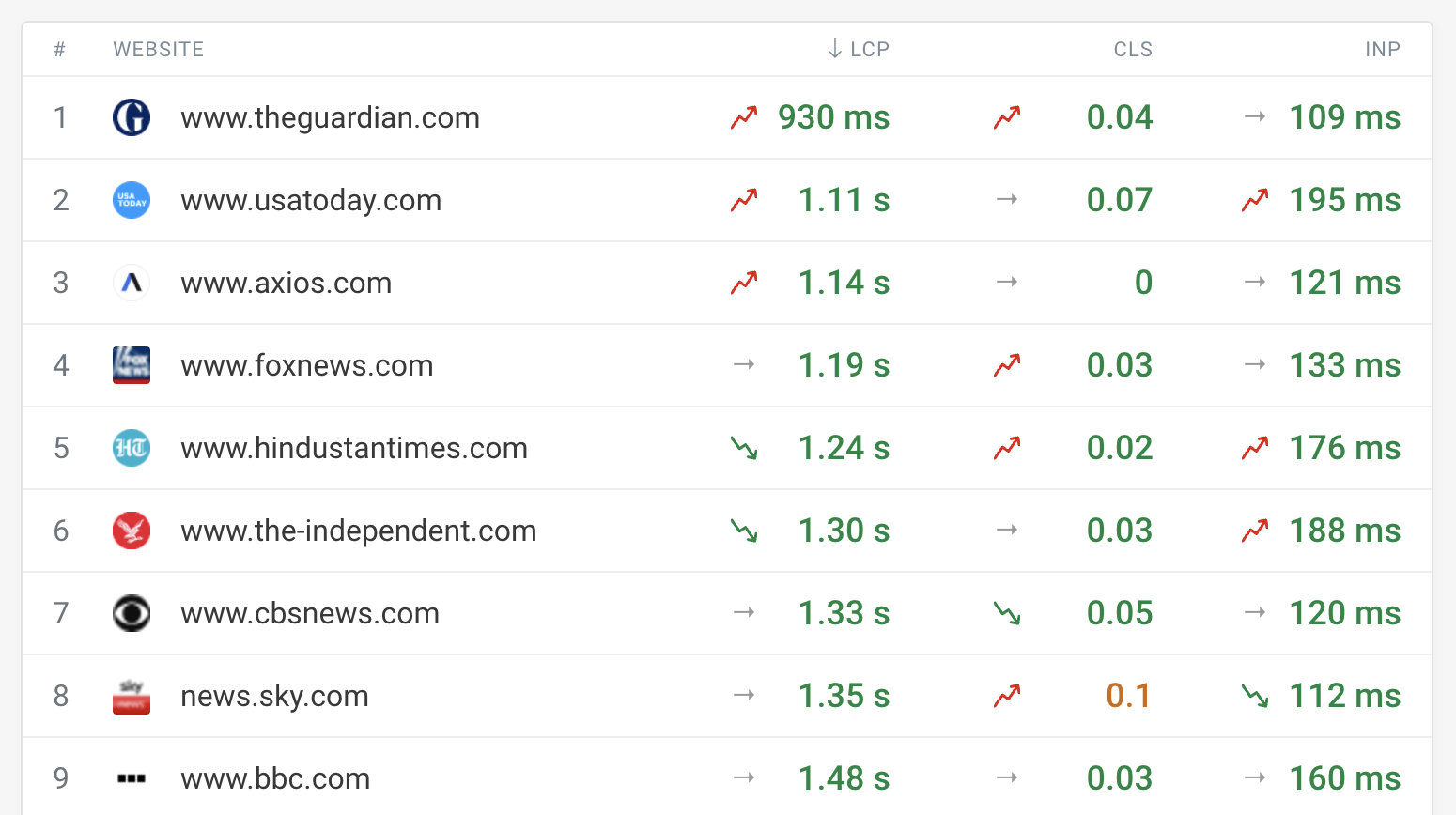
Task: Click the LCP trend arrow for www.the-independent.com
Action: (x=744, y=531)
